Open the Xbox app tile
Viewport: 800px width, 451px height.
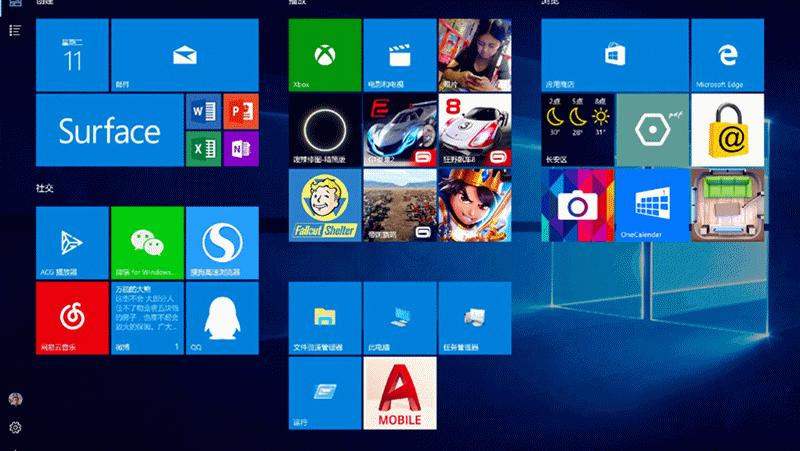(x=324, y=55)
